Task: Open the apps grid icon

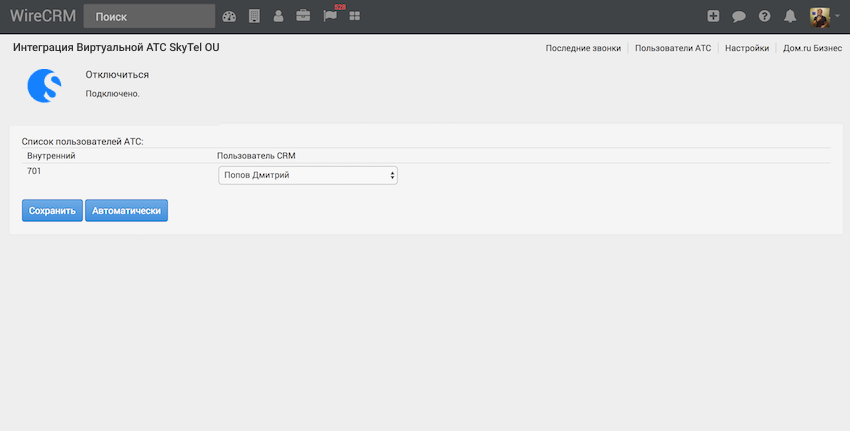Action: (x=355, y=16)
